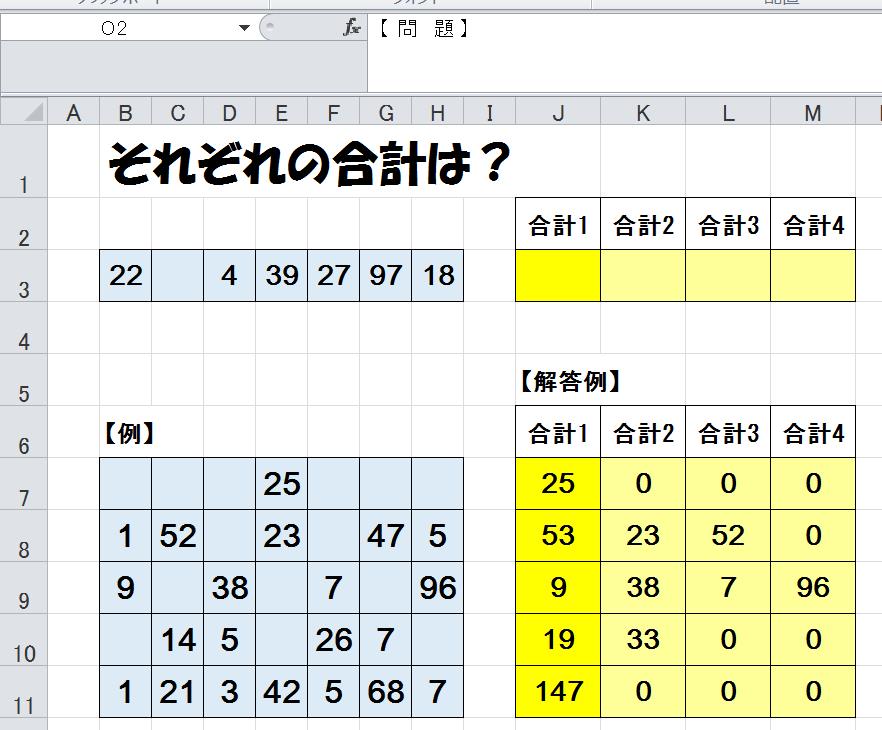The width and height of the screenshot is (882, 730).
Task: Select the yellow cell with 96 in column M
Action: (813, 588)
